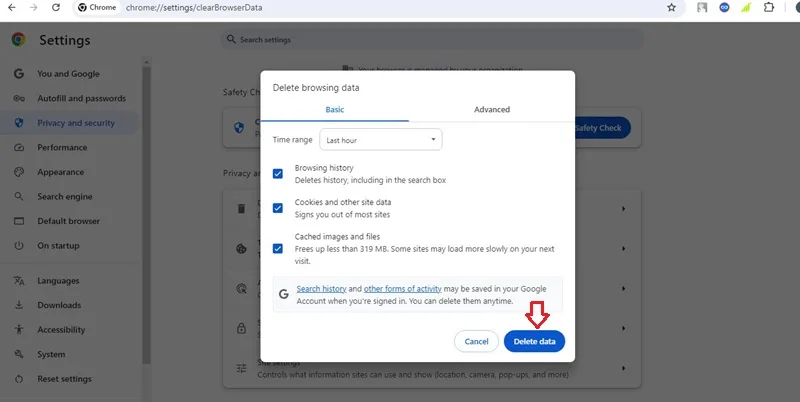Image resolution: width=800 pixels, height=402 pixels.
Task: Expand the row with lock icon
Action: tap(623, 329)
